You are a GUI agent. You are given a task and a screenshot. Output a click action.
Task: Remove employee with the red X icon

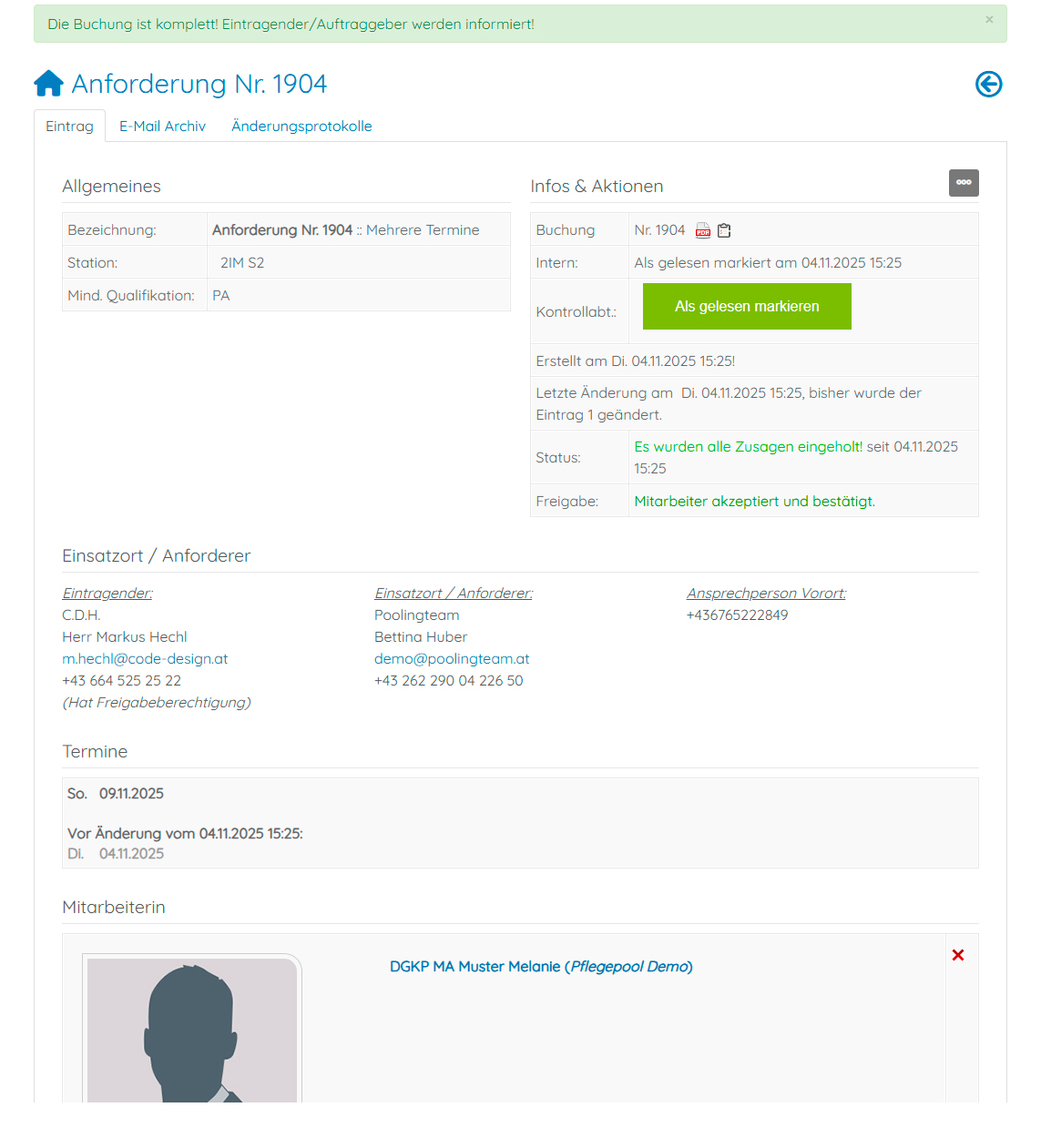958,955
